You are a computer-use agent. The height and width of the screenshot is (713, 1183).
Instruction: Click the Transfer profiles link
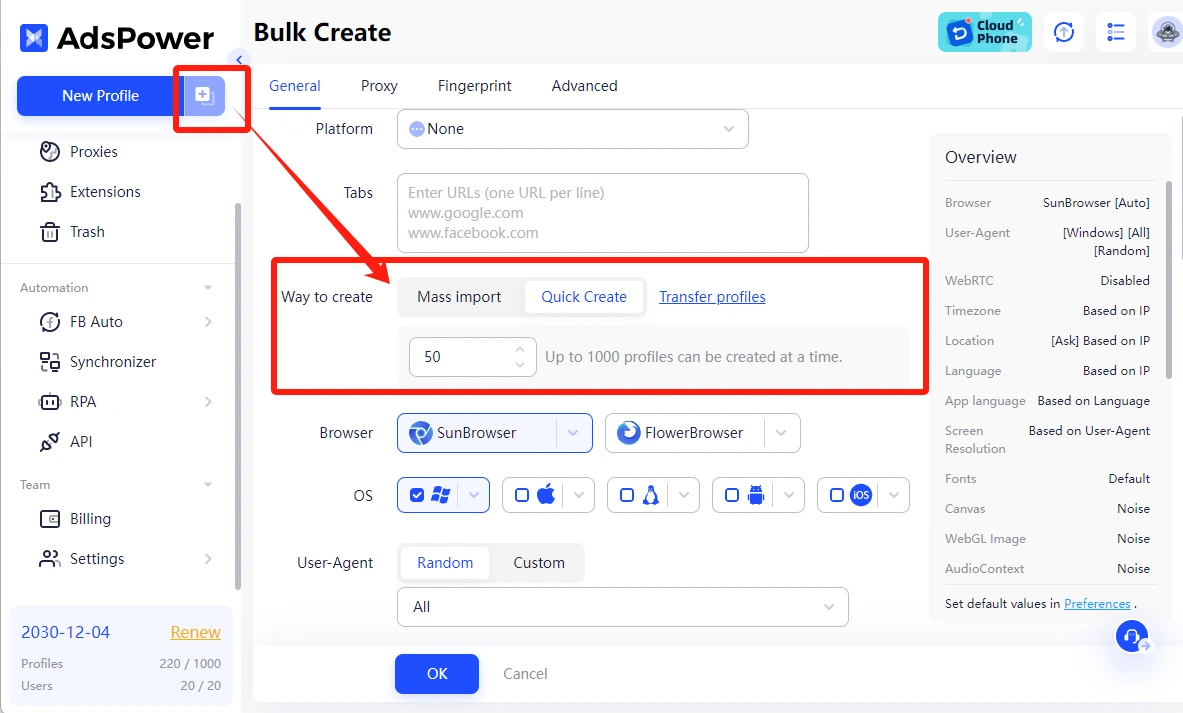point(712,297)
